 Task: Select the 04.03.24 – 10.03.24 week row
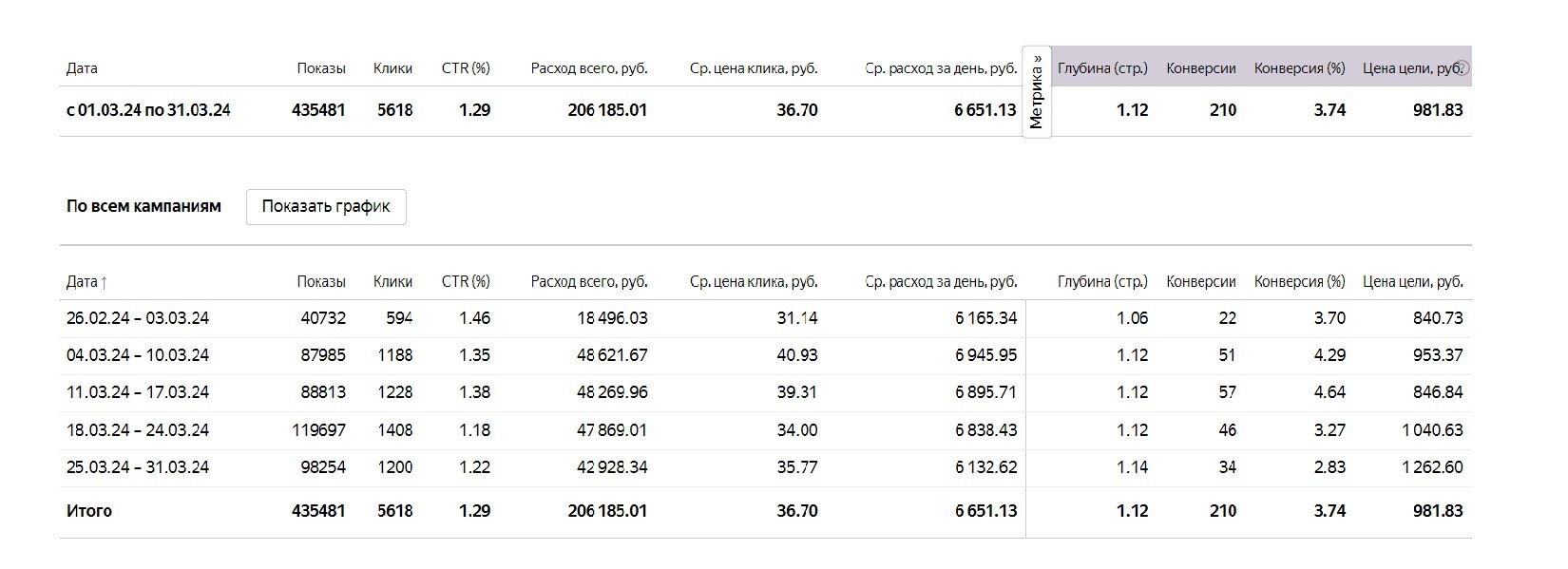(x=138, y=355)
